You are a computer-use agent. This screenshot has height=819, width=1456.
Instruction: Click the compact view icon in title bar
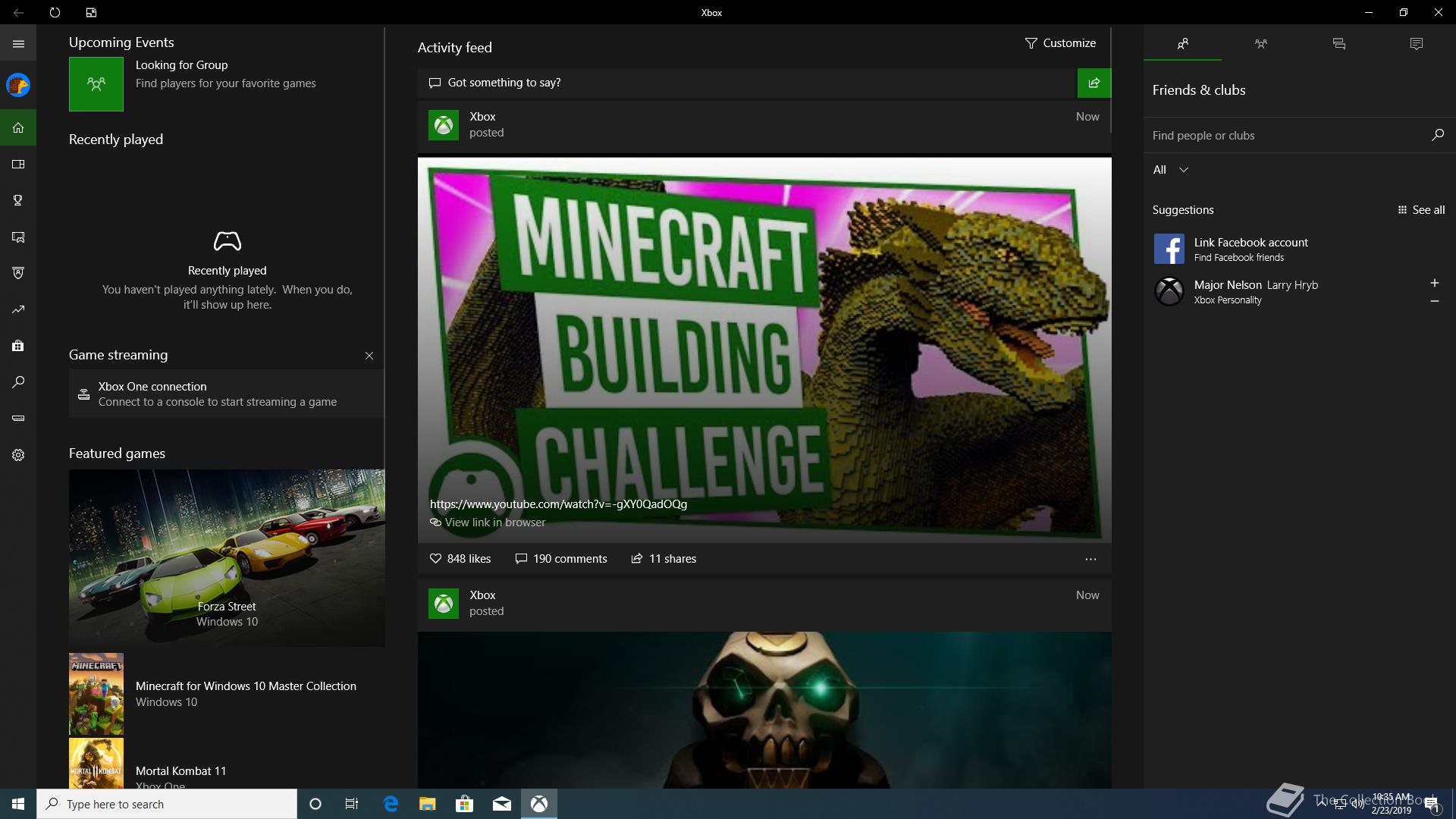point(91,12)
